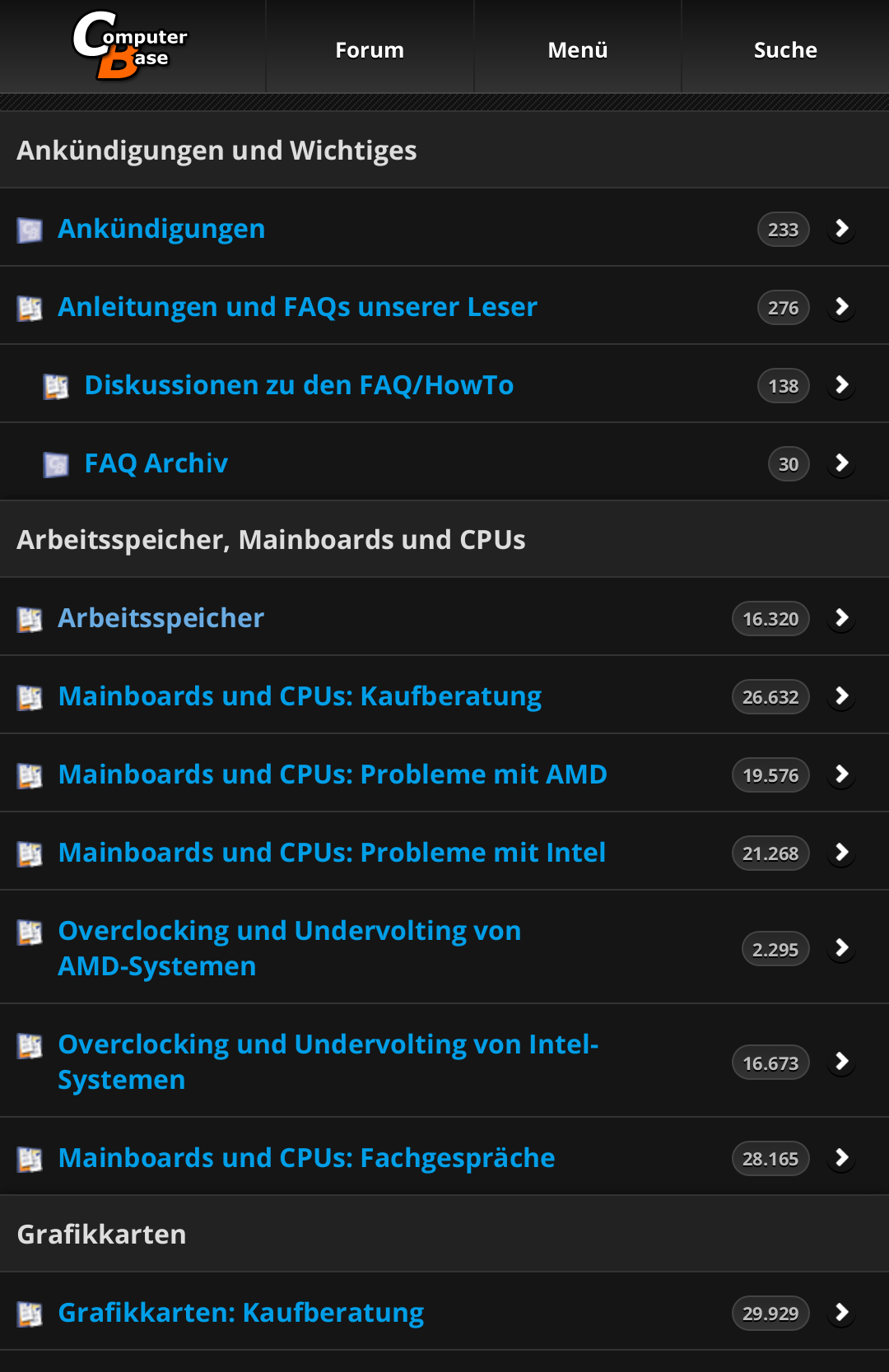Image resolution: width=889 pixels, height=1372 pixels.
Task: Click the folder icon next to Arbeitsspeicher
Action: coord(30,619)
